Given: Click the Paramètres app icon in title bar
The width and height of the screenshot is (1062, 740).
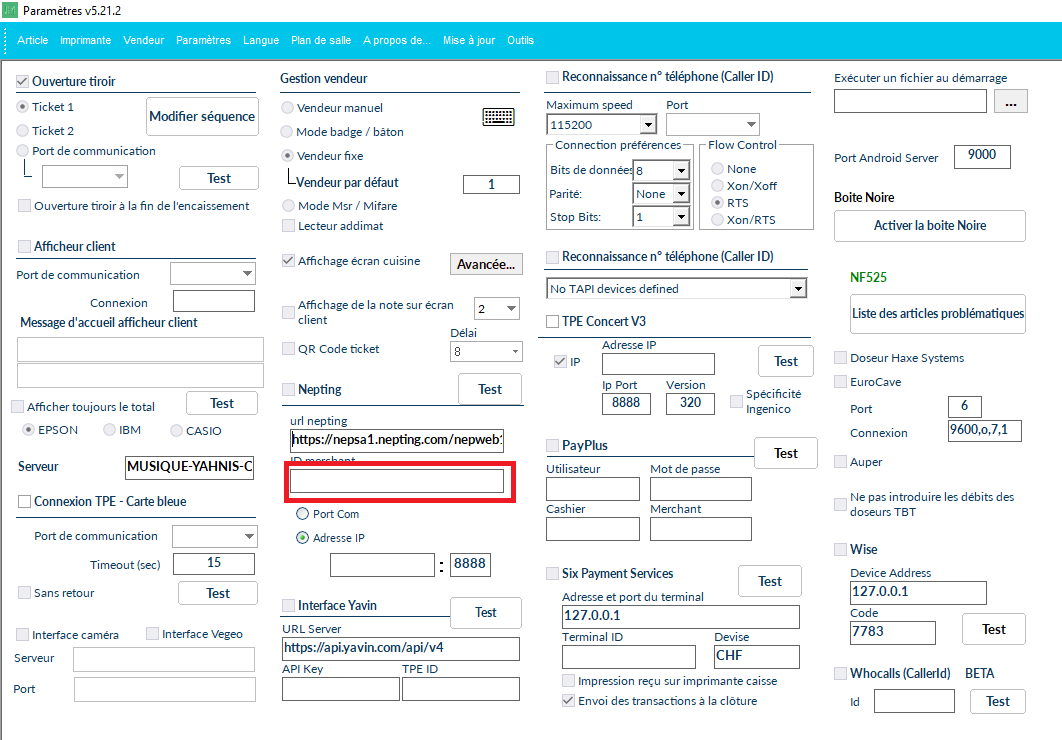Looking at the screenshot, I should (x=10, y=9).
